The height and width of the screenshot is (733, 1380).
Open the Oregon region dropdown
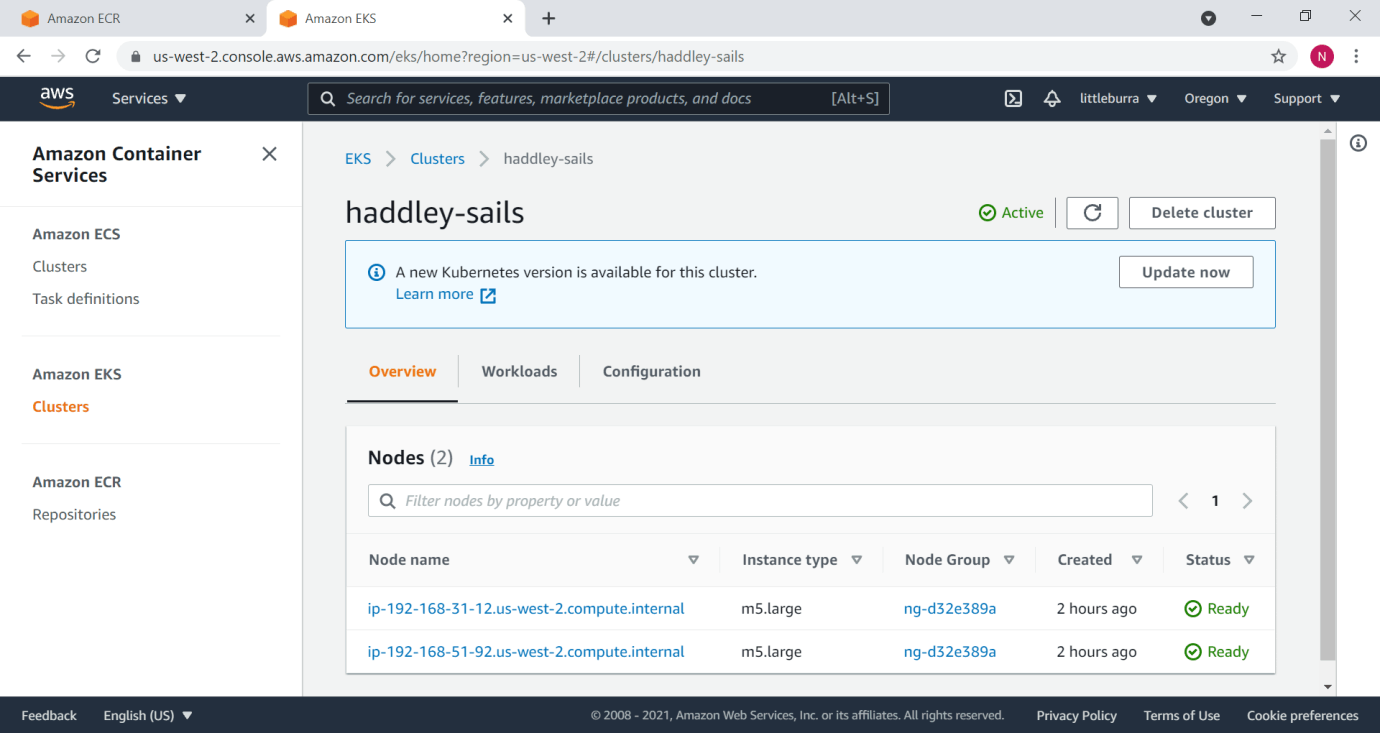pos(1215,98)
